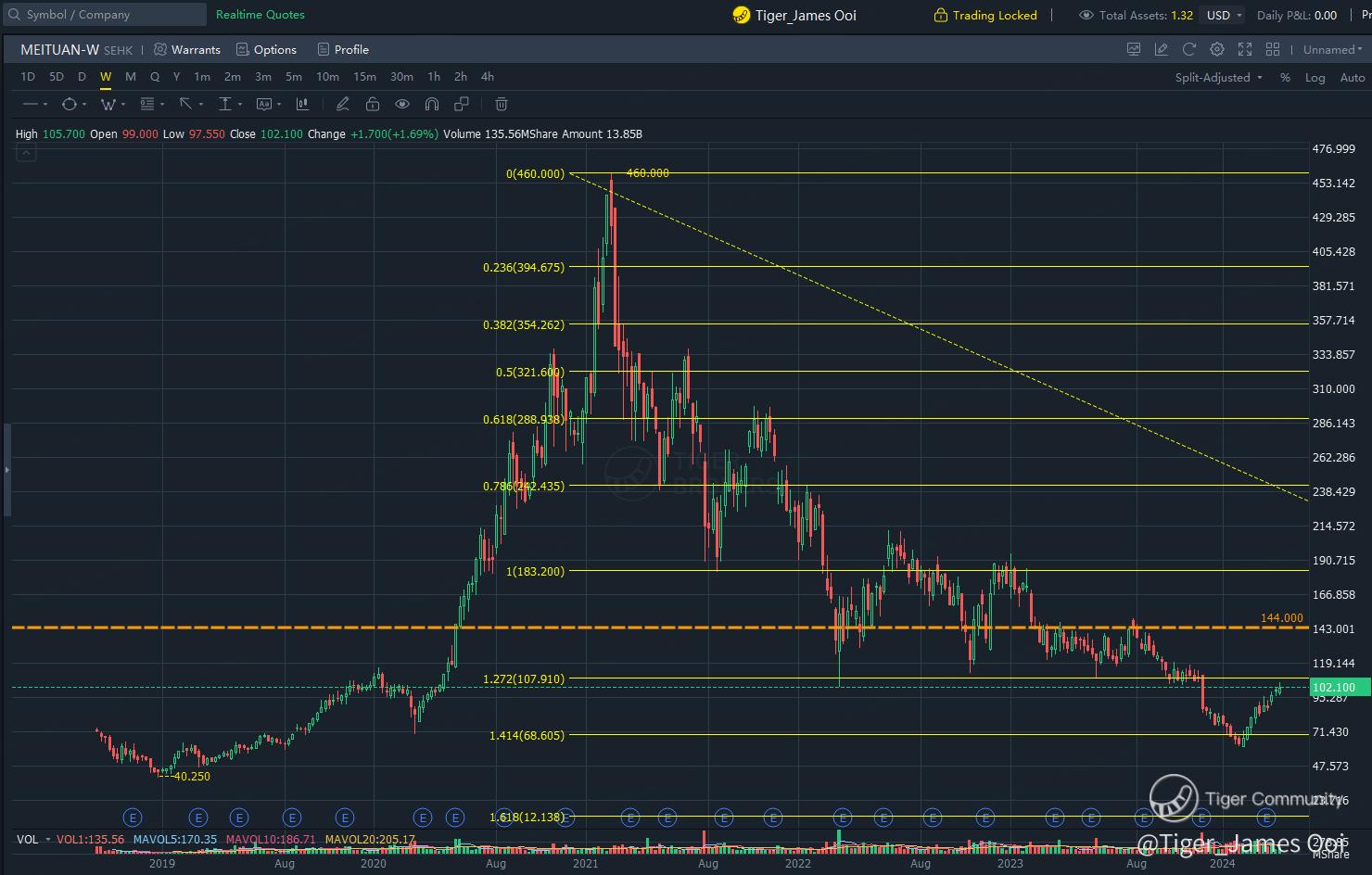Click the Realtime Quotes link
The image size is (1372, 875).
260,15
